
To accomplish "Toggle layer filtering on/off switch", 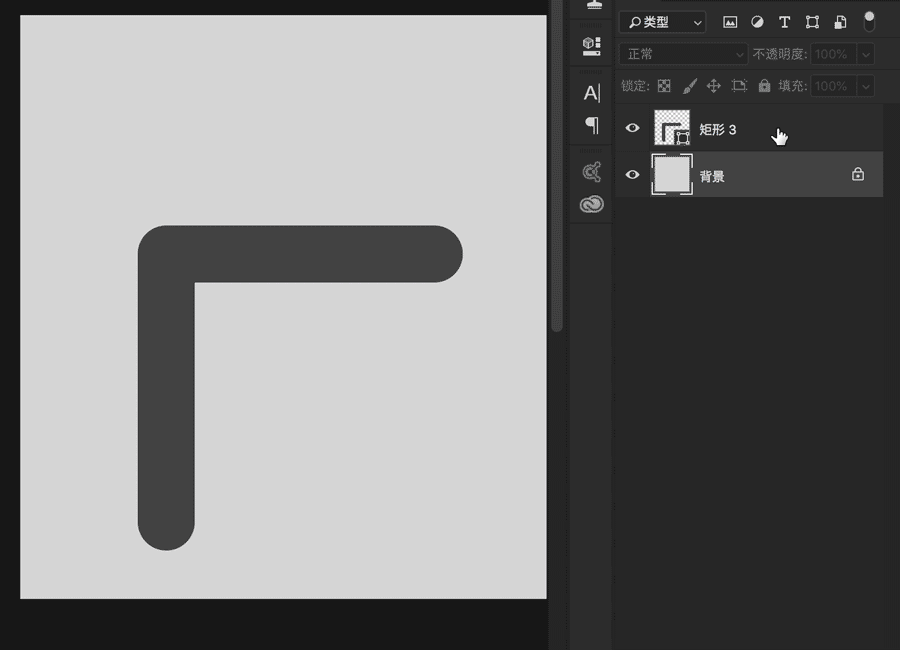I will (x=869, y=21).
